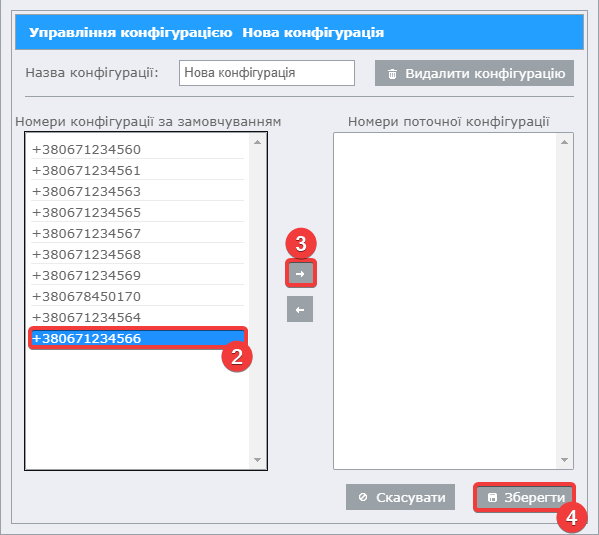This screenshot has width=599, height=535.
Task: Click up scroll arrow of default numbers list
Action: (257, 142)
